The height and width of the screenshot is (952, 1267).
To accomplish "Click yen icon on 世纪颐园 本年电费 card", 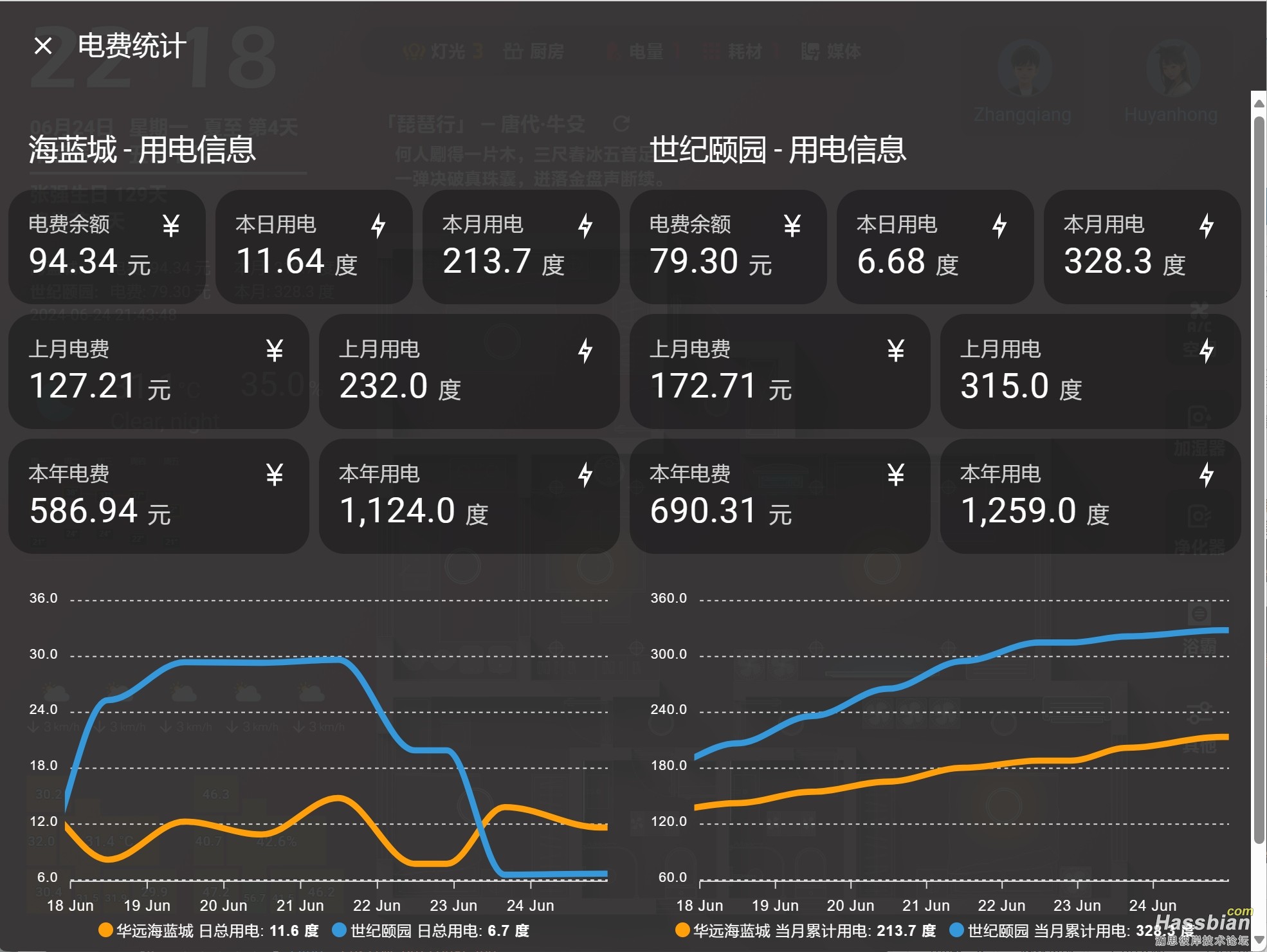I will (x=896, y=475).
